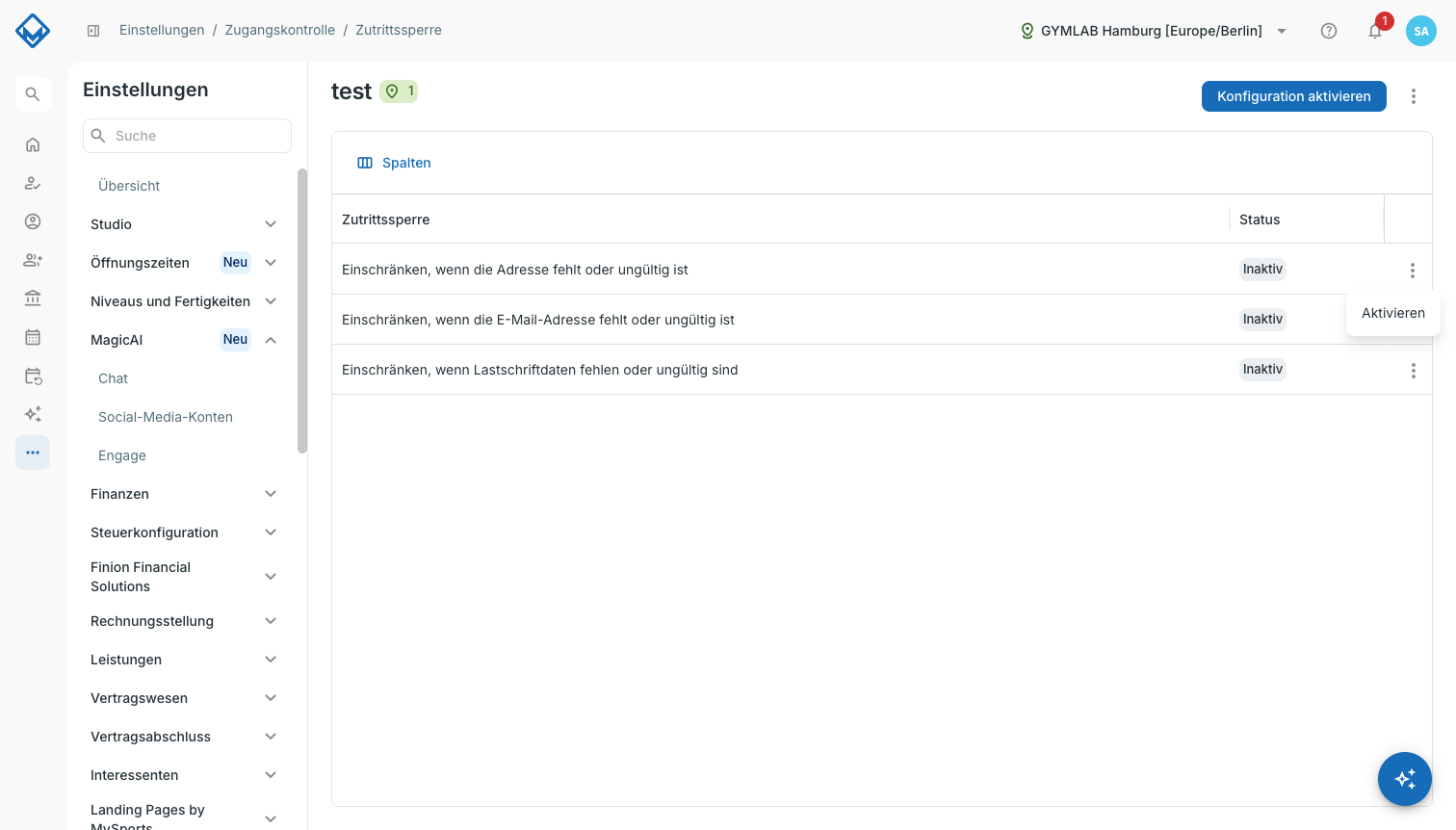Open Engage under MagicAI
Image resolution: width=1456 pixels, height=830 pixels.
coord(122,455)
